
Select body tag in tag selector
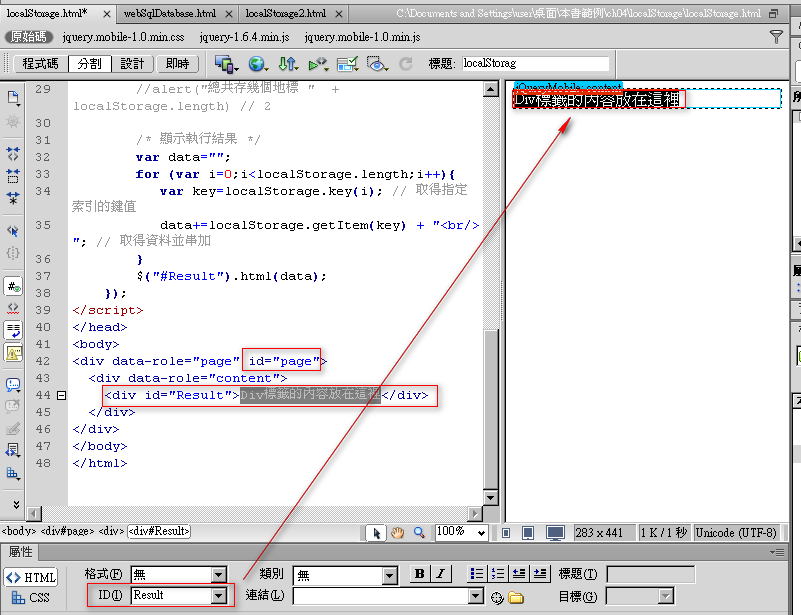click(x=19, y=532)
